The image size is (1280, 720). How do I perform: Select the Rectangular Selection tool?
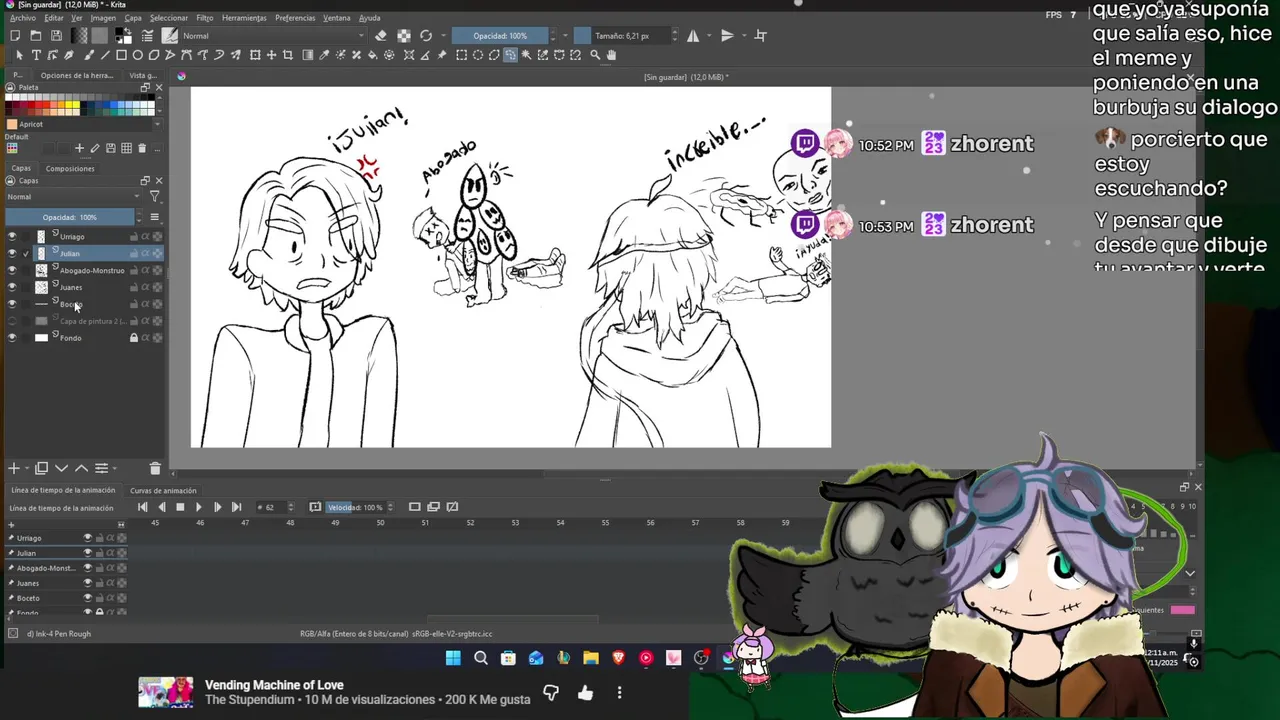click(461, 55)
